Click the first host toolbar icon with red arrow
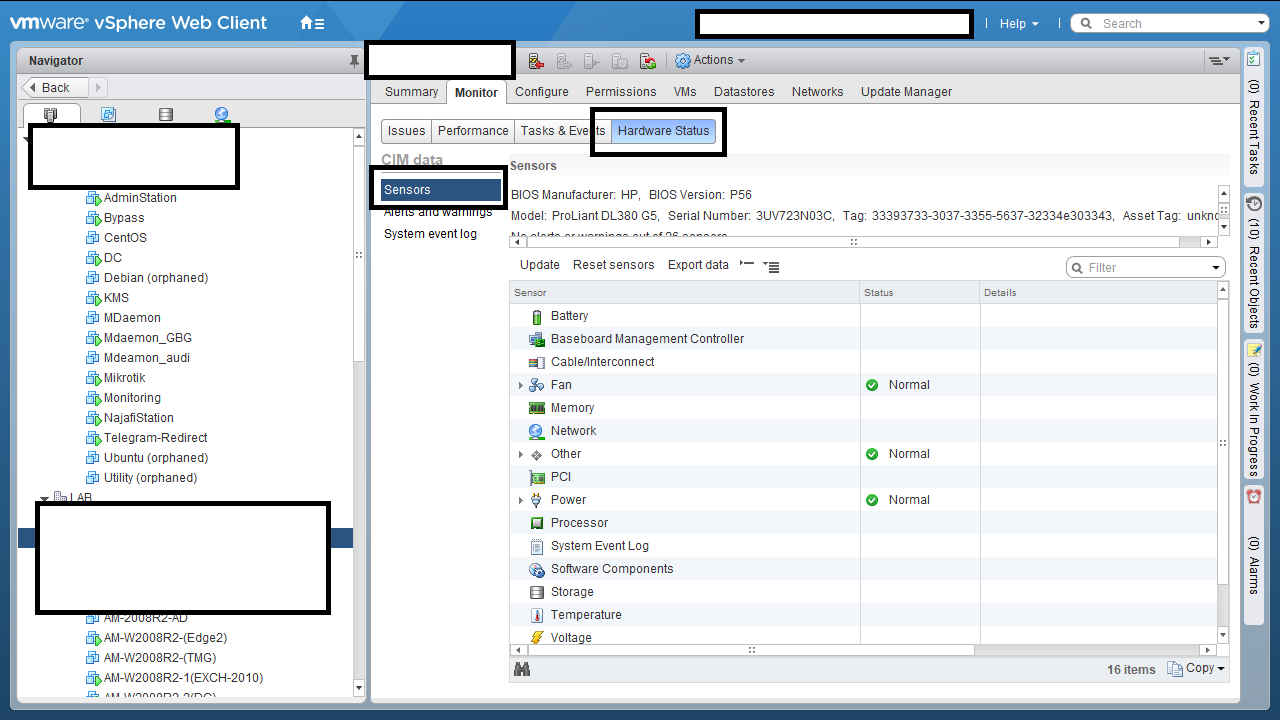This screenshot has width=1280, height=720. pos(536,61)
